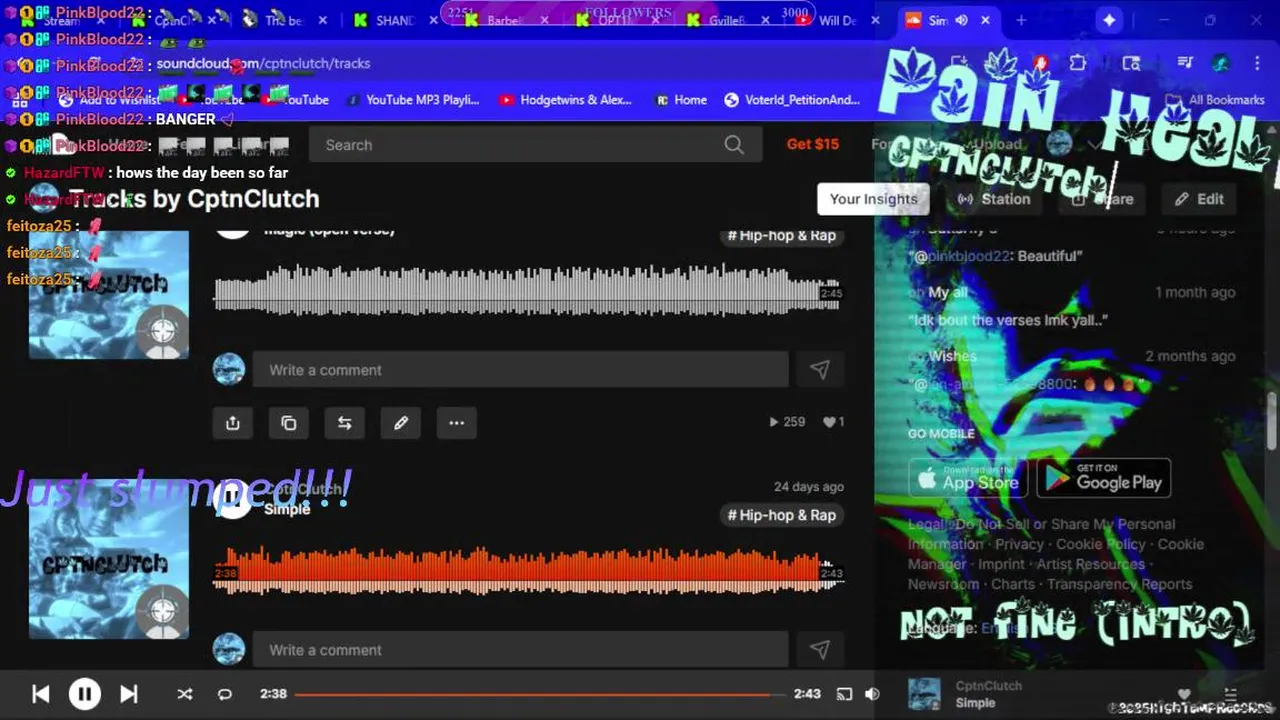This screenshot has width=1280, height=720.
Task: Open the Hip-hop & Rap tag on Magic track
Action: pyautogui.click(x=782, y=235)
